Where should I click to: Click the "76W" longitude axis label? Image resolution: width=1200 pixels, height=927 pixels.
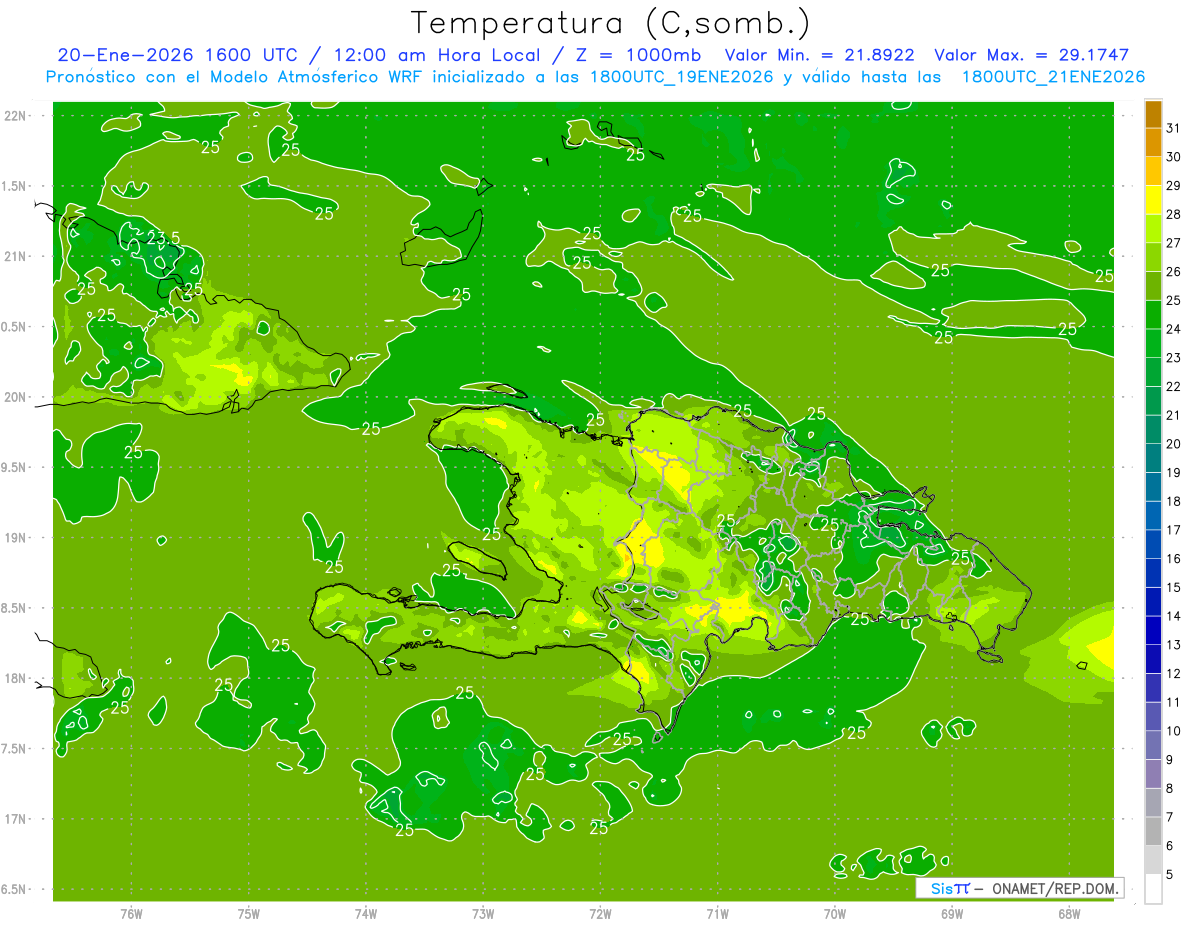click(131, 913)
